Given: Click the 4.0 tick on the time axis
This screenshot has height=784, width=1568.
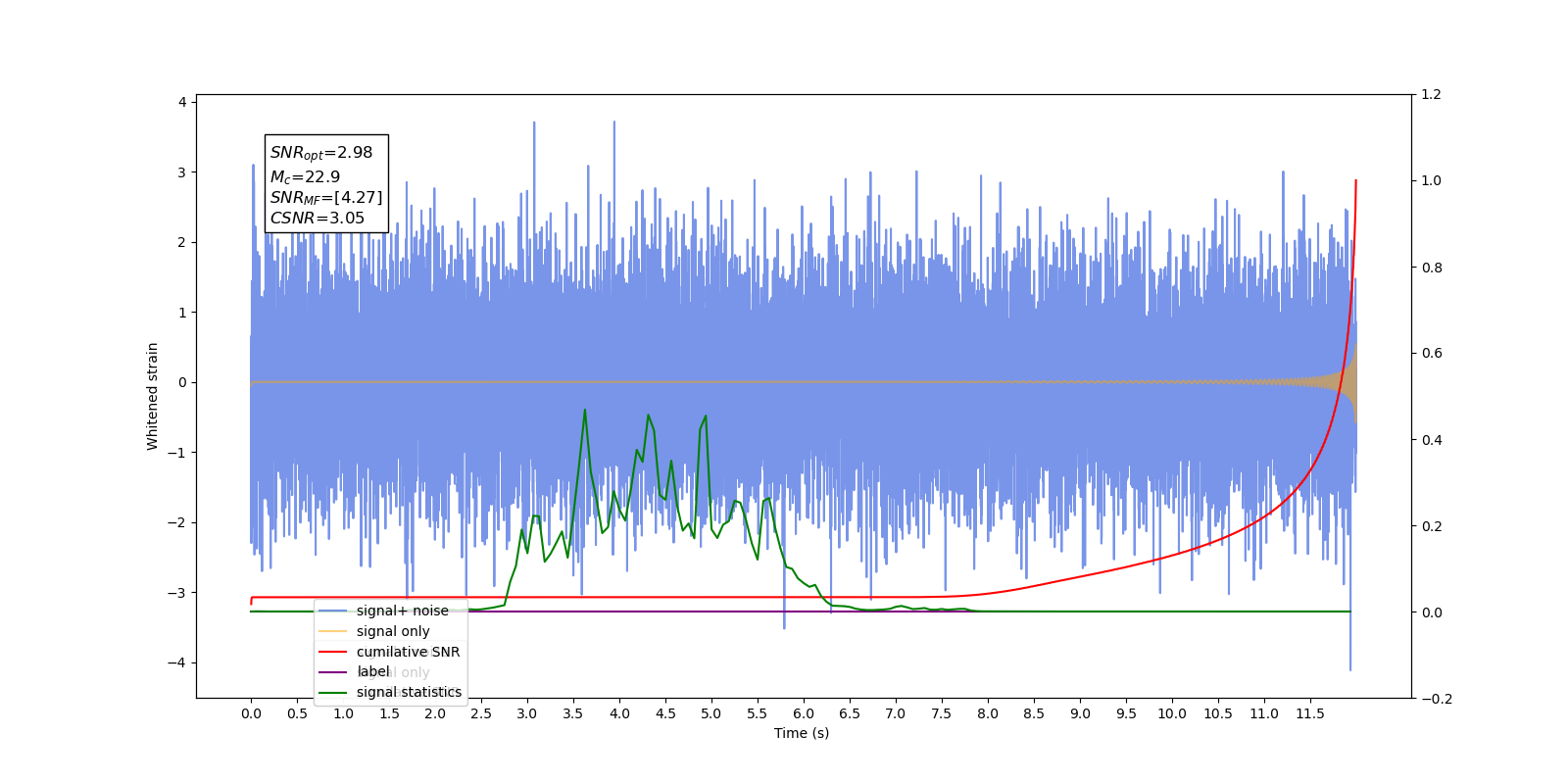Looking at the screenshot, I should point(619,713).
